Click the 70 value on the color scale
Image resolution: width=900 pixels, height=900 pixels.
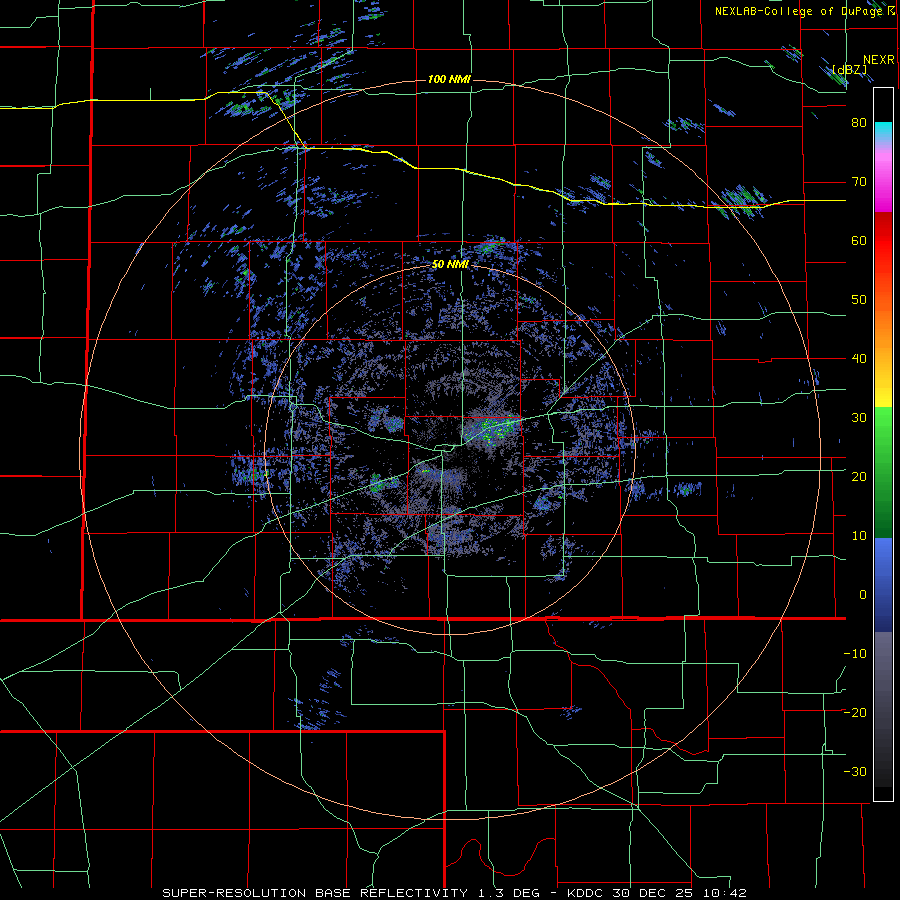click(859, 182)
